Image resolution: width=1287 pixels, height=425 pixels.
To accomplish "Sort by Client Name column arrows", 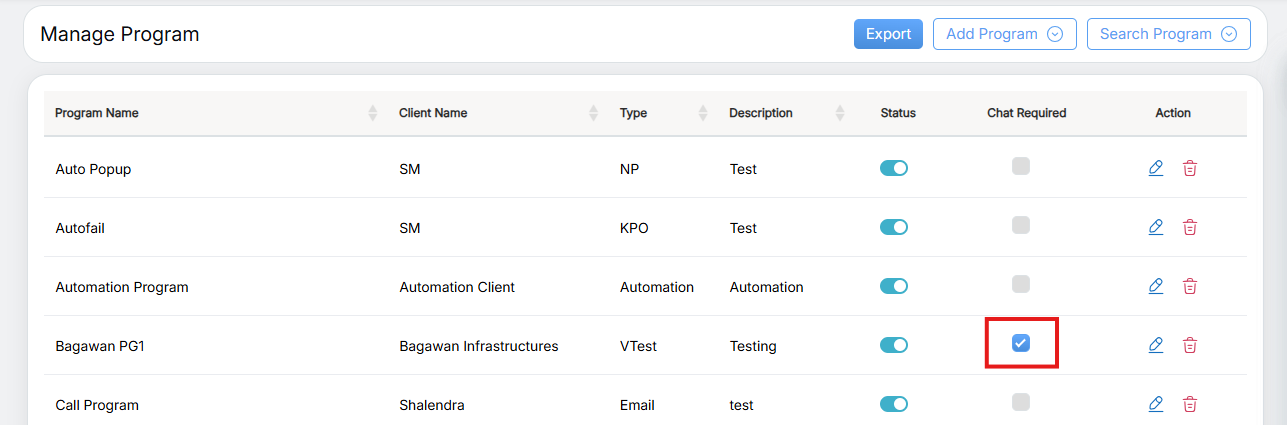I will click(593, 113).
